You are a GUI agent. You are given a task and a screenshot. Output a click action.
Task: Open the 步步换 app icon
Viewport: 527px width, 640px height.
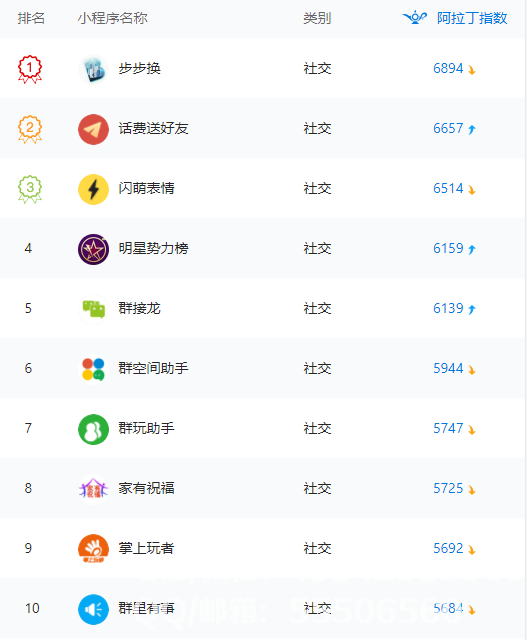tap(93, 69)
